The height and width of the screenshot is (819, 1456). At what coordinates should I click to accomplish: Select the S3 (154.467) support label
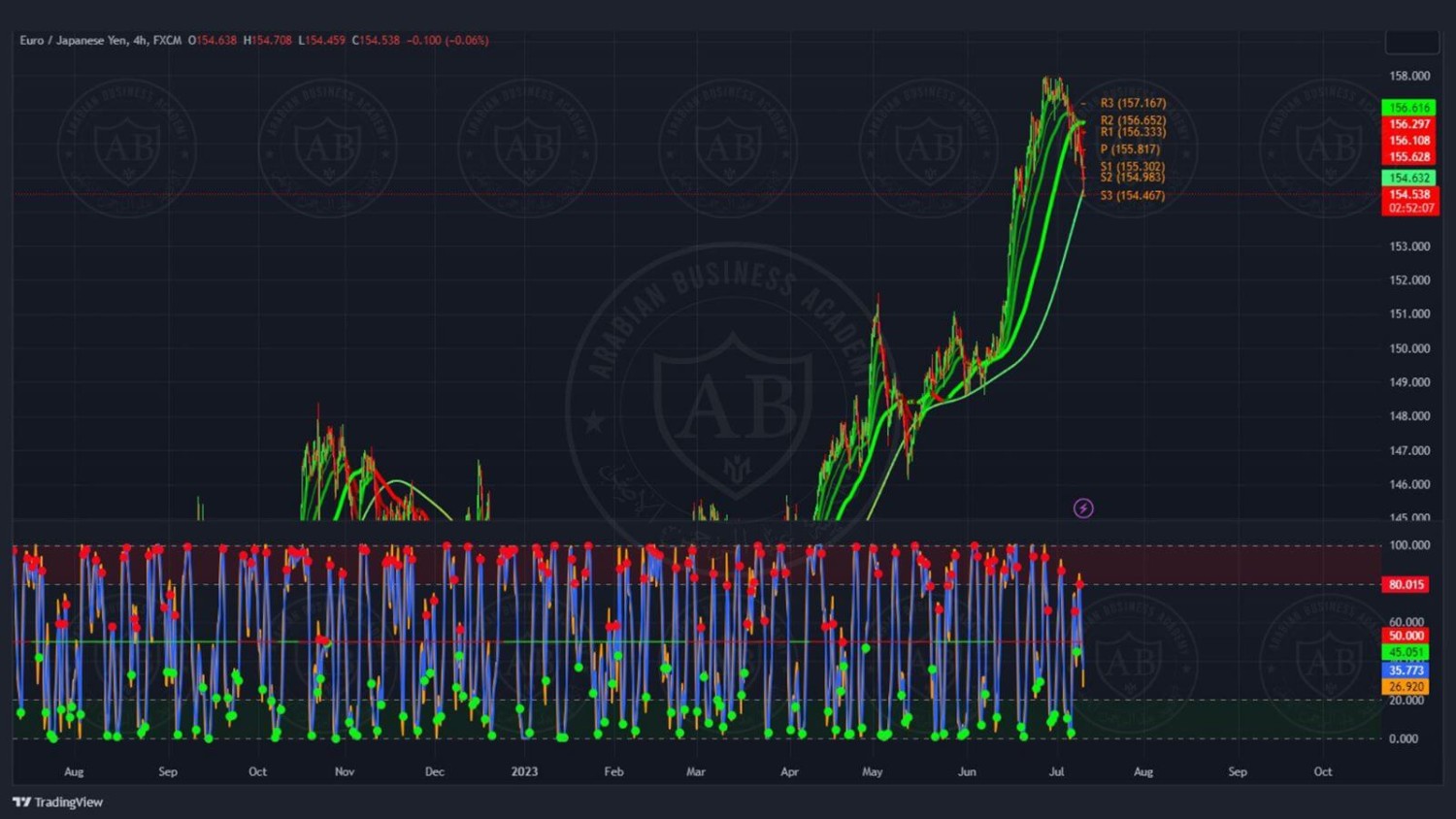pos(1132,196)
